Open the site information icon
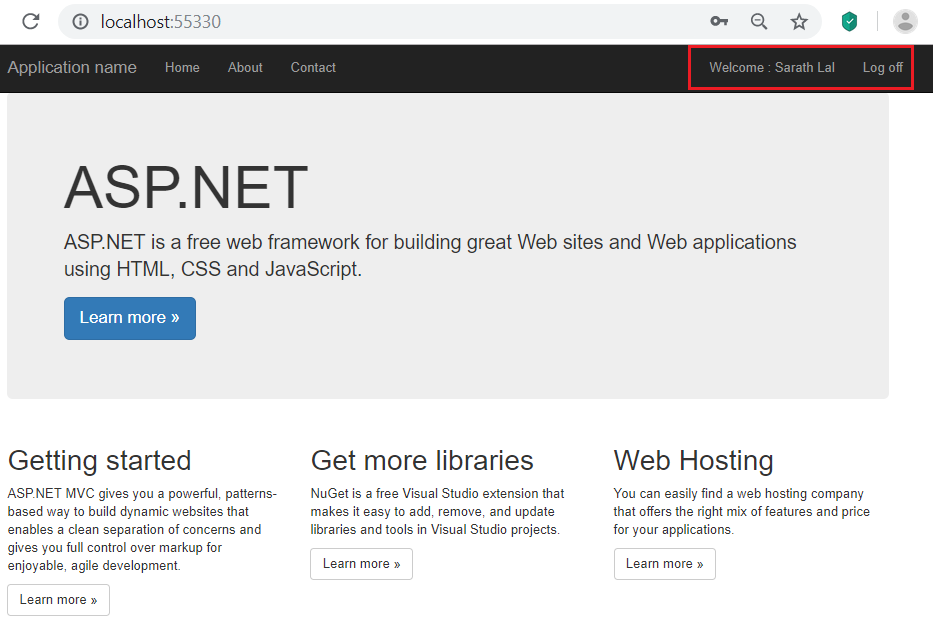 81,21
